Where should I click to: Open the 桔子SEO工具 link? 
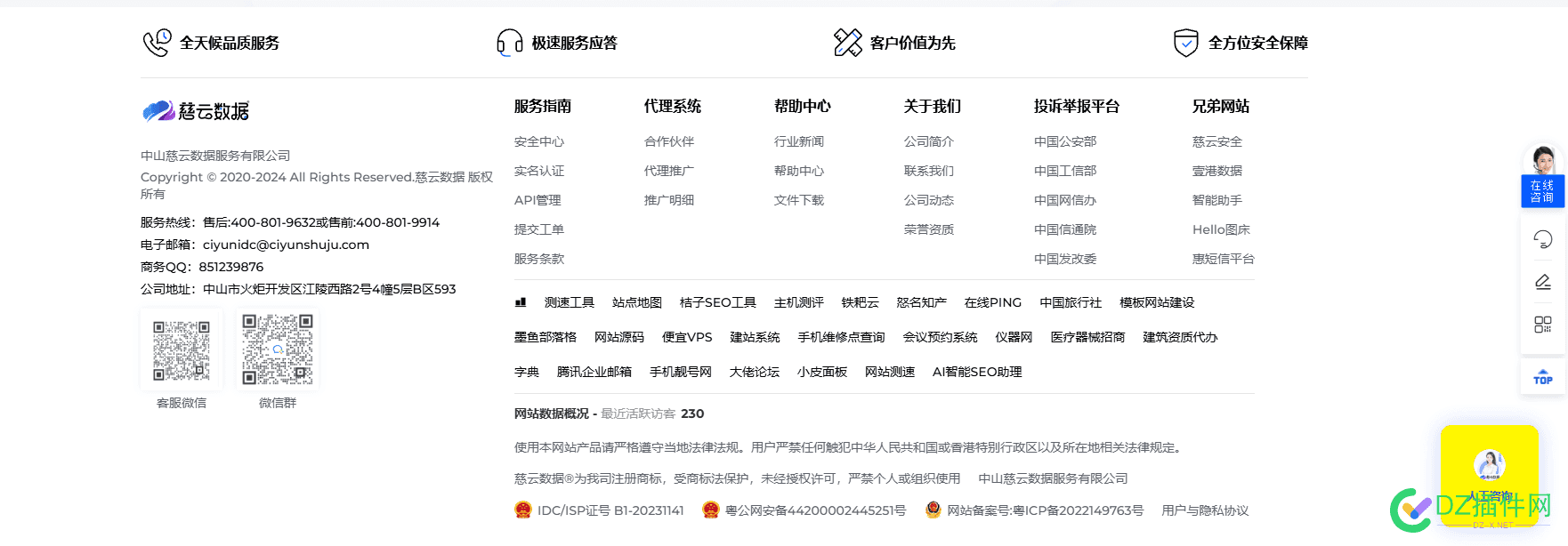pos(718,302)
